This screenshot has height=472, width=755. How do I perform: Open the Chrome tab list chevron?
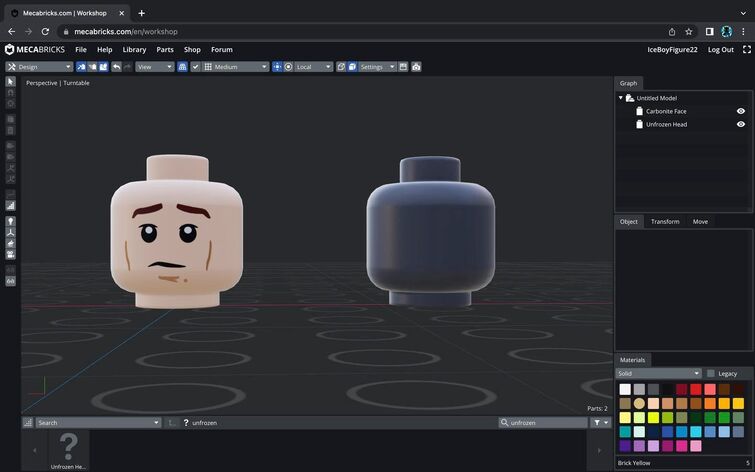coord(743,13)
